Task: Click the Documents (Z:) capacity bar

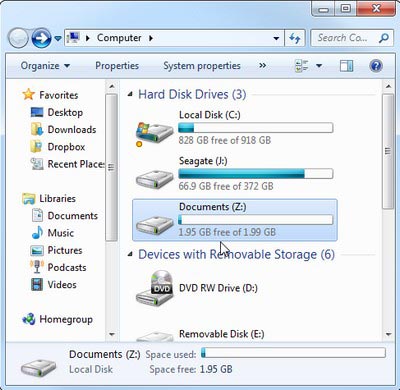Action: coord(255,220)
